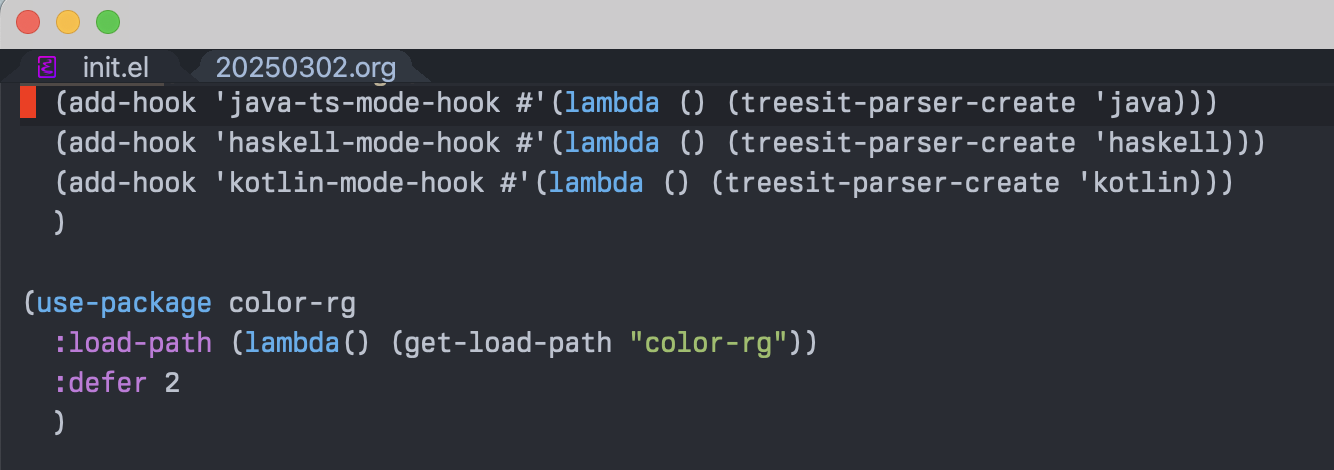
Task: Maximize the window using the green button
Action: coord(107,22)
